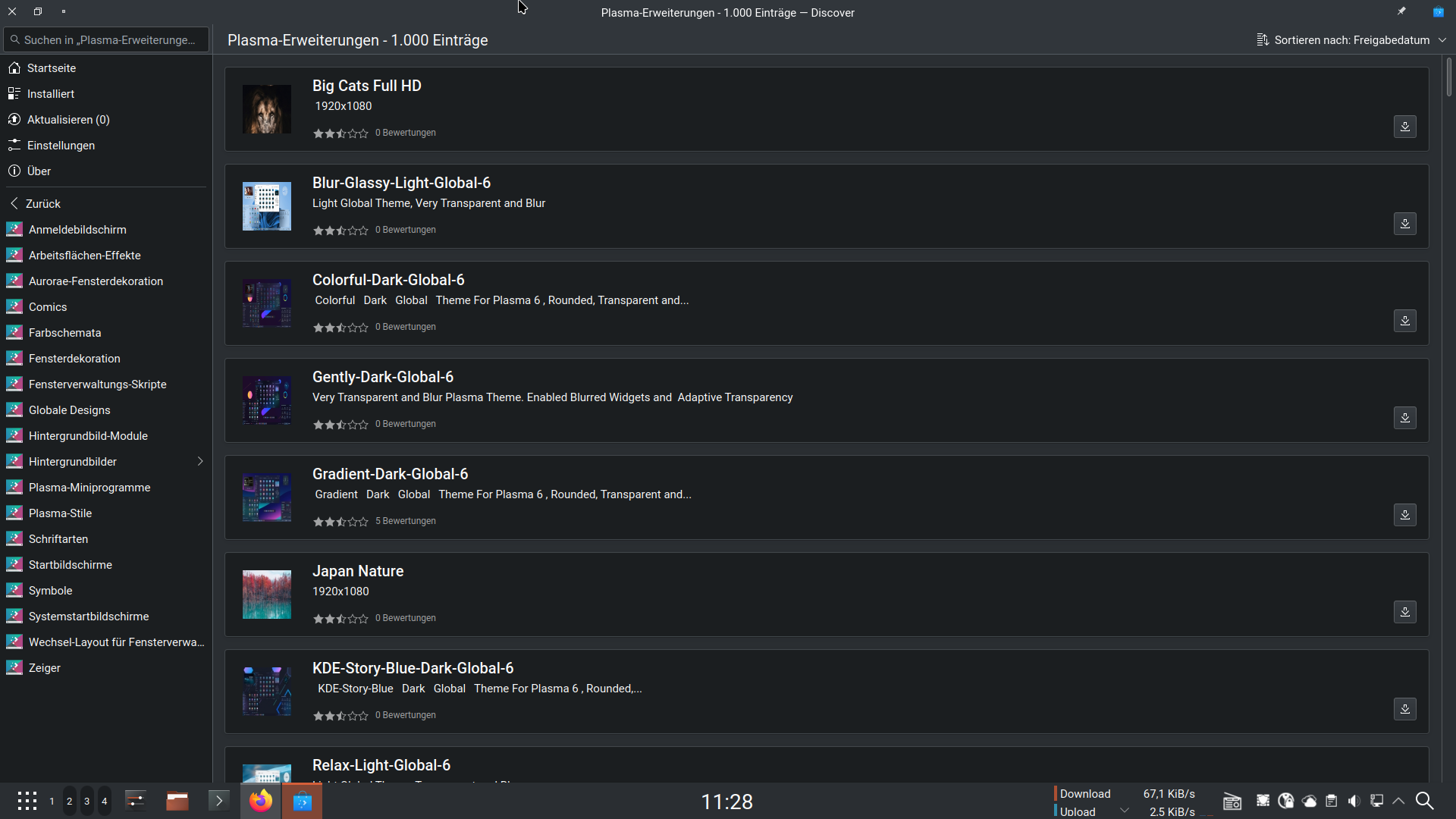This screenshot has width=1456, height=819.
Task: Launch Firefox from taskbar
Action: pos(261,801)
